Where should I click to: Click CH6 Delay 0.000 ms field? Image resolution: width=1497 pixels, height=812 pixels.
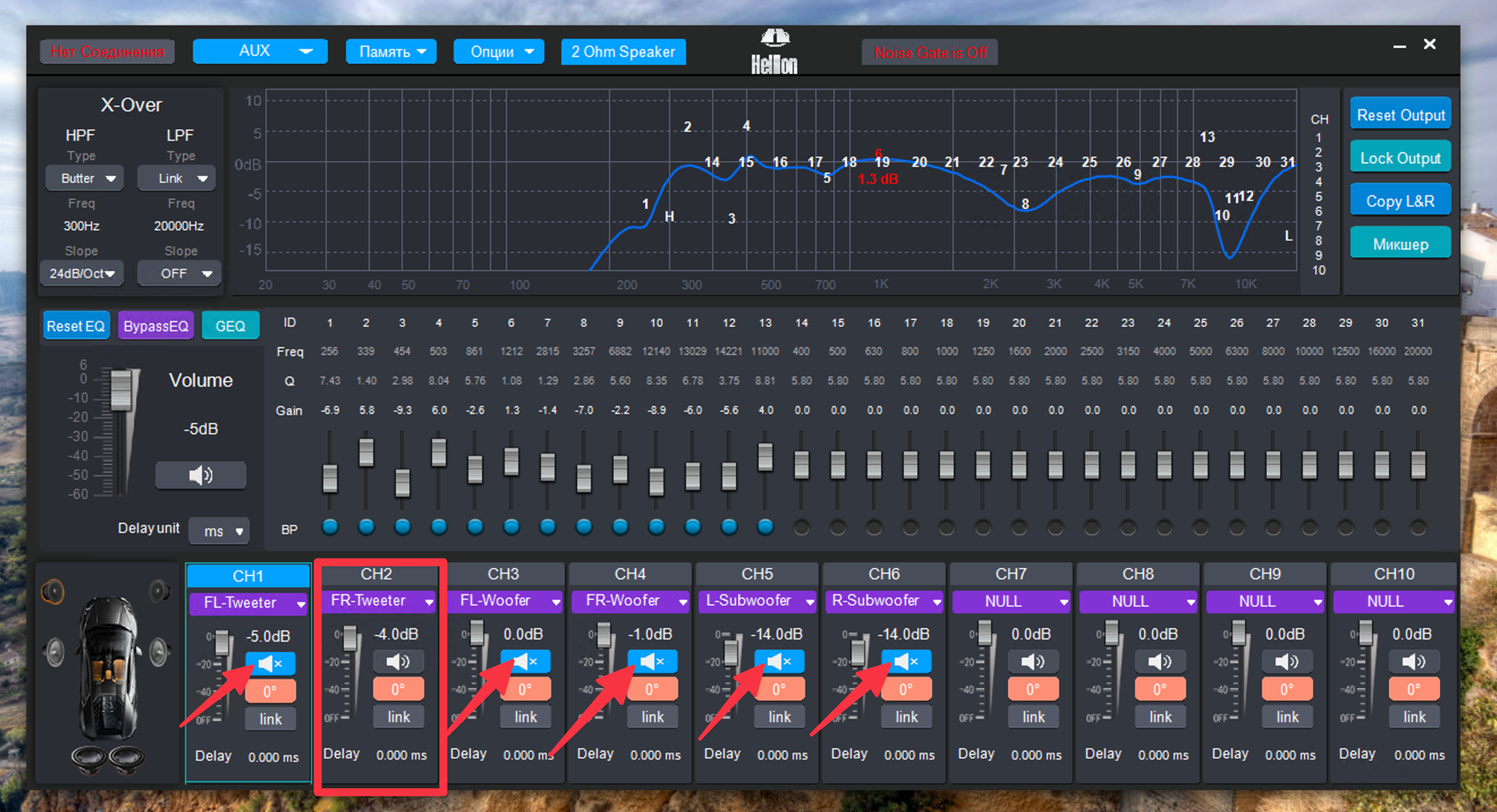(909, 755)
